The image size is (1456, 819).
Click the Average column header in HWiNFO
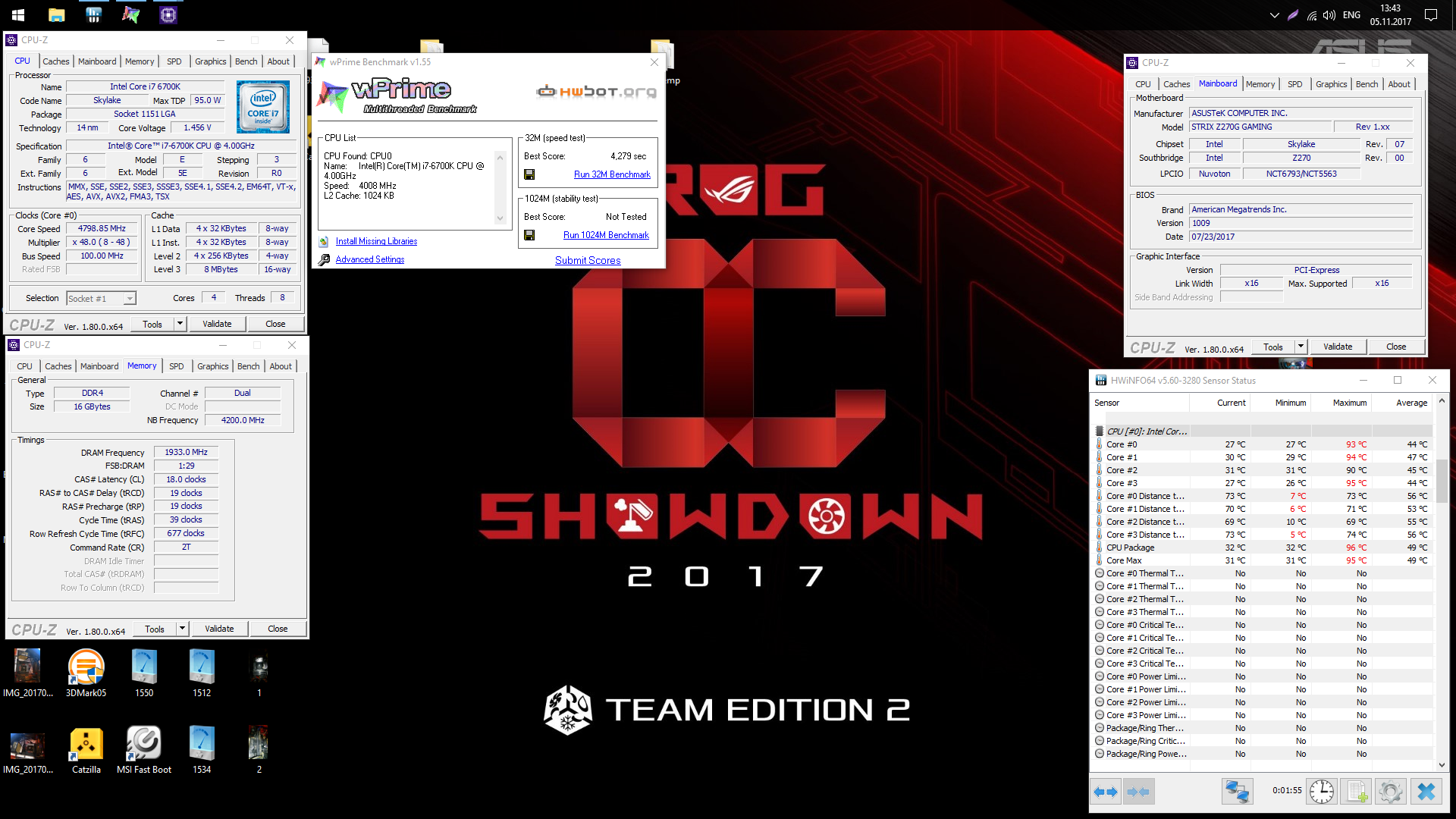click(1403, 403)
